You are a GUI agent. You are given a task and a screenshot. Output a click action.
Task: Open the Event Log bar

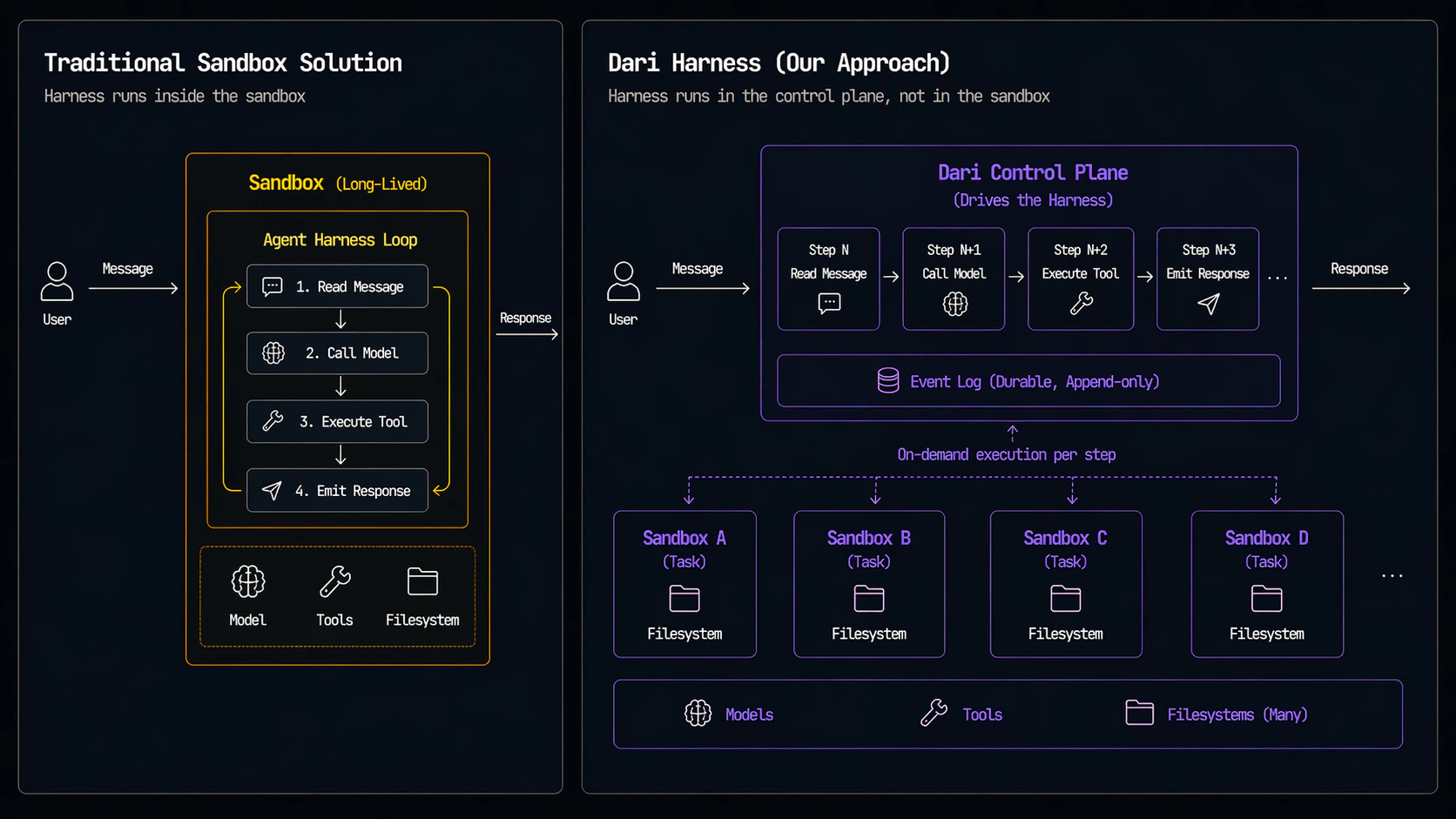[x=1028, y=380]
